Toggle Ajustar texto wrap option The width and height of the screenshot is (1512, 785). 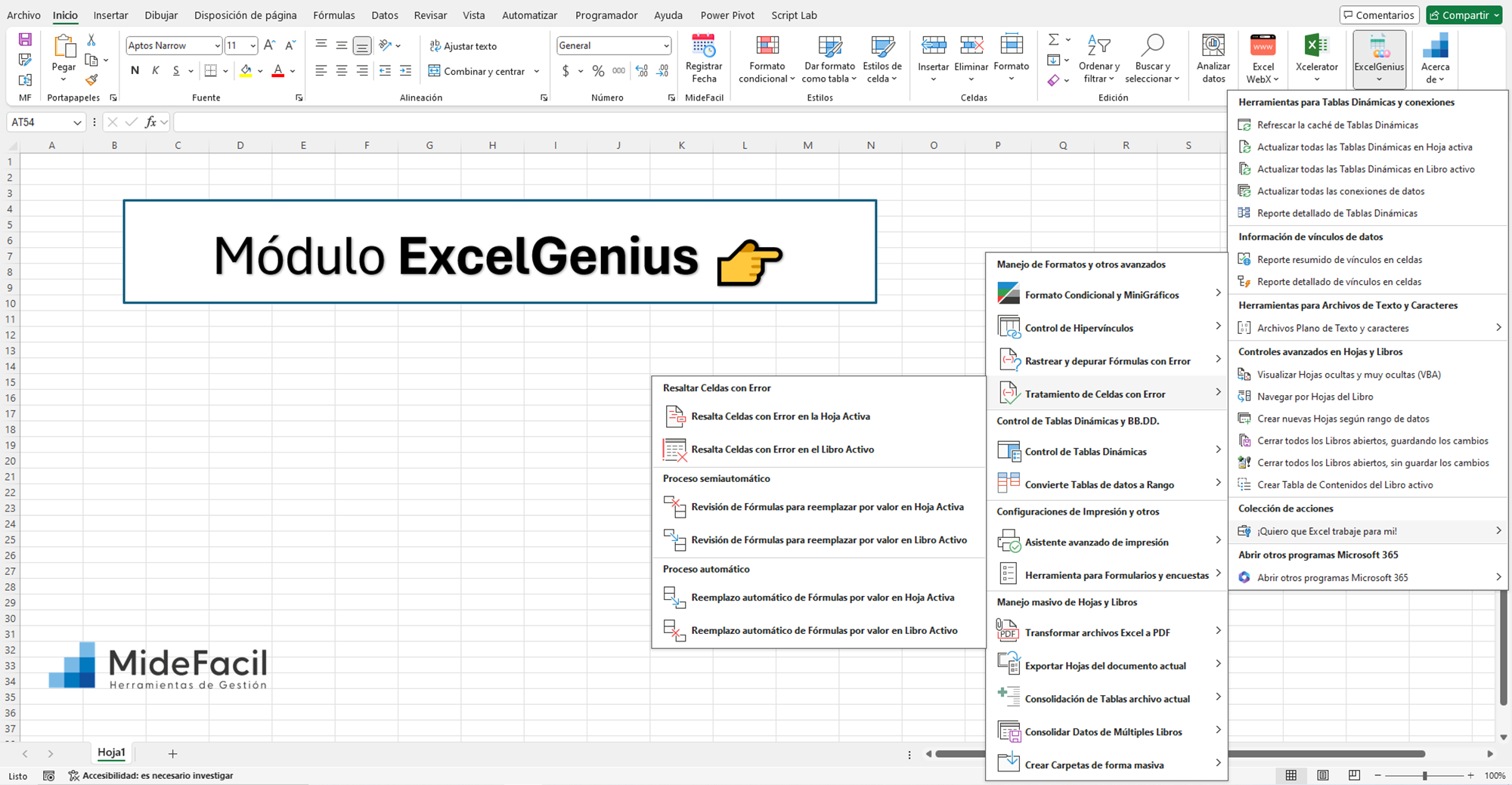coord(463,46)
